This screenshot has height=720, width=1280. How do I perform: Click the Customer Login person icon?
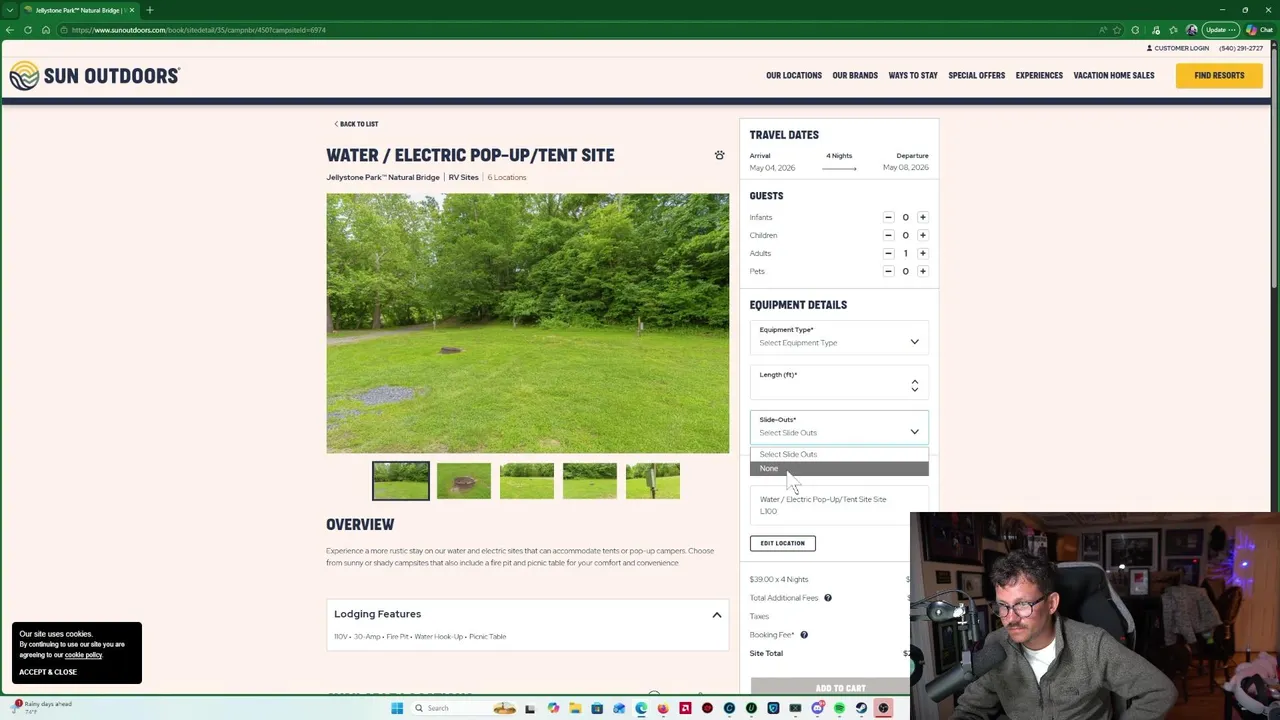coord(1150,48)
